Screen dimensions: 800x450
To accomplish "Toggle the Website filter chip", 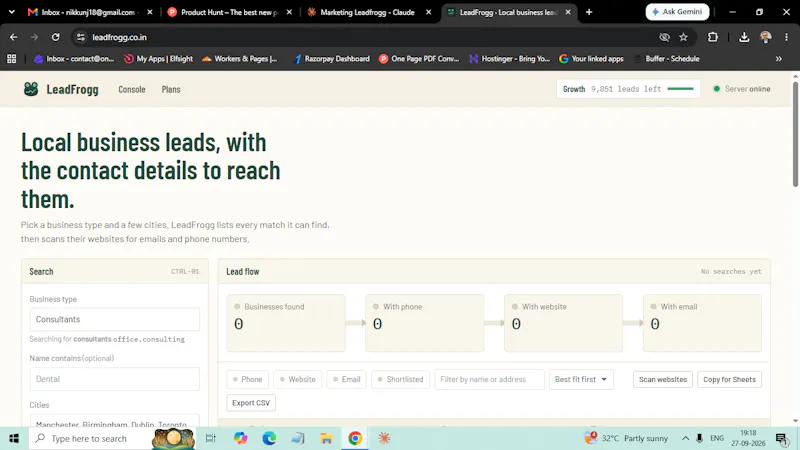I will 297,379.
